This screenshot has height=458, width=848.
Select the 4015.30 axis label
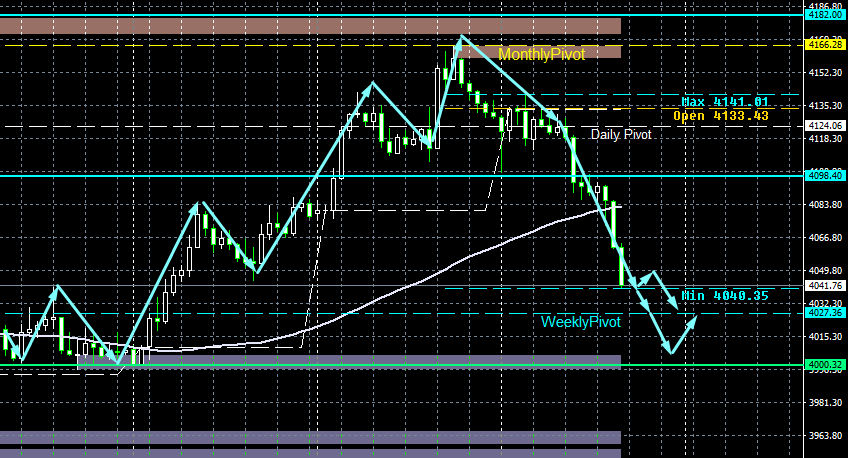825,336
